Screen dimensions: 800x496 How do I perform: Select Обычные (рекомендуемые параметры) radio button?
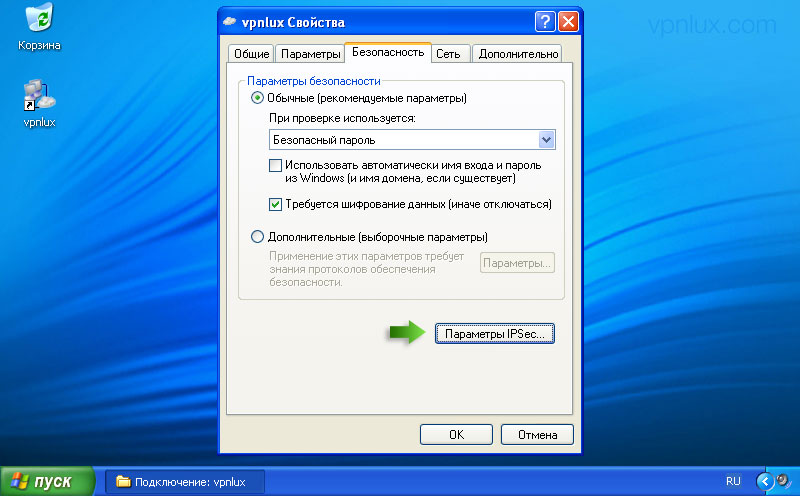257,98
